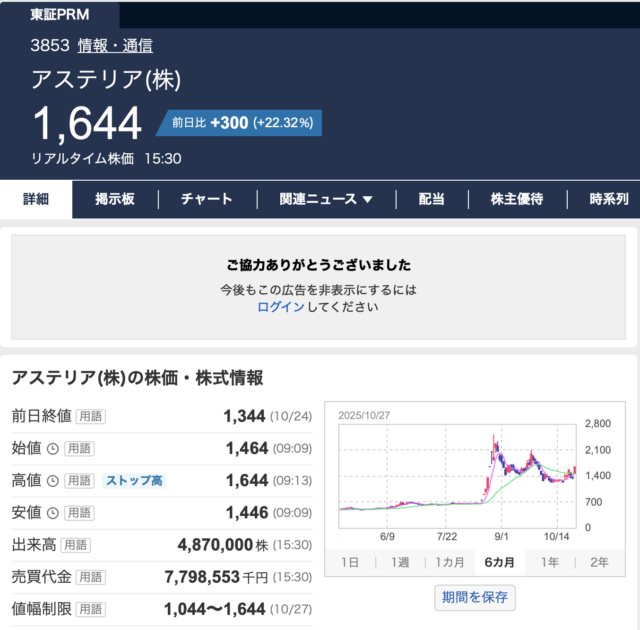Screen dimensions: 640x630
Task: Click the clock icon next to 始値
Action: 52,449
